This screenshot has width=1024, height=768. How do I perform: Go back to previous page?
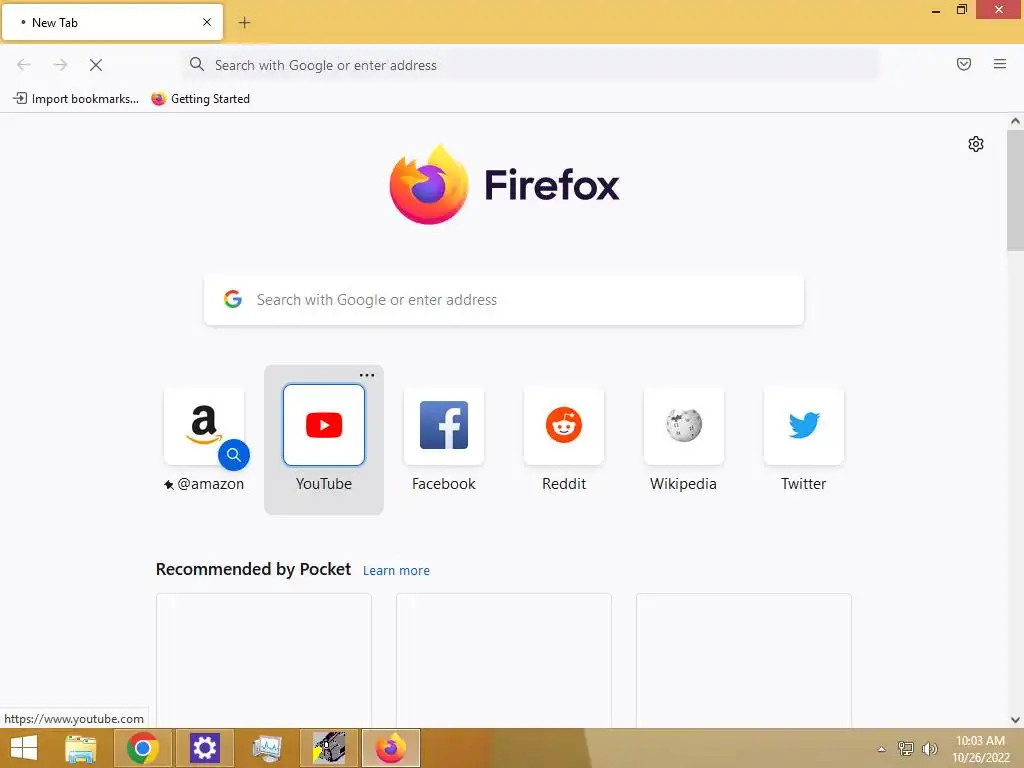pos(24,65)
